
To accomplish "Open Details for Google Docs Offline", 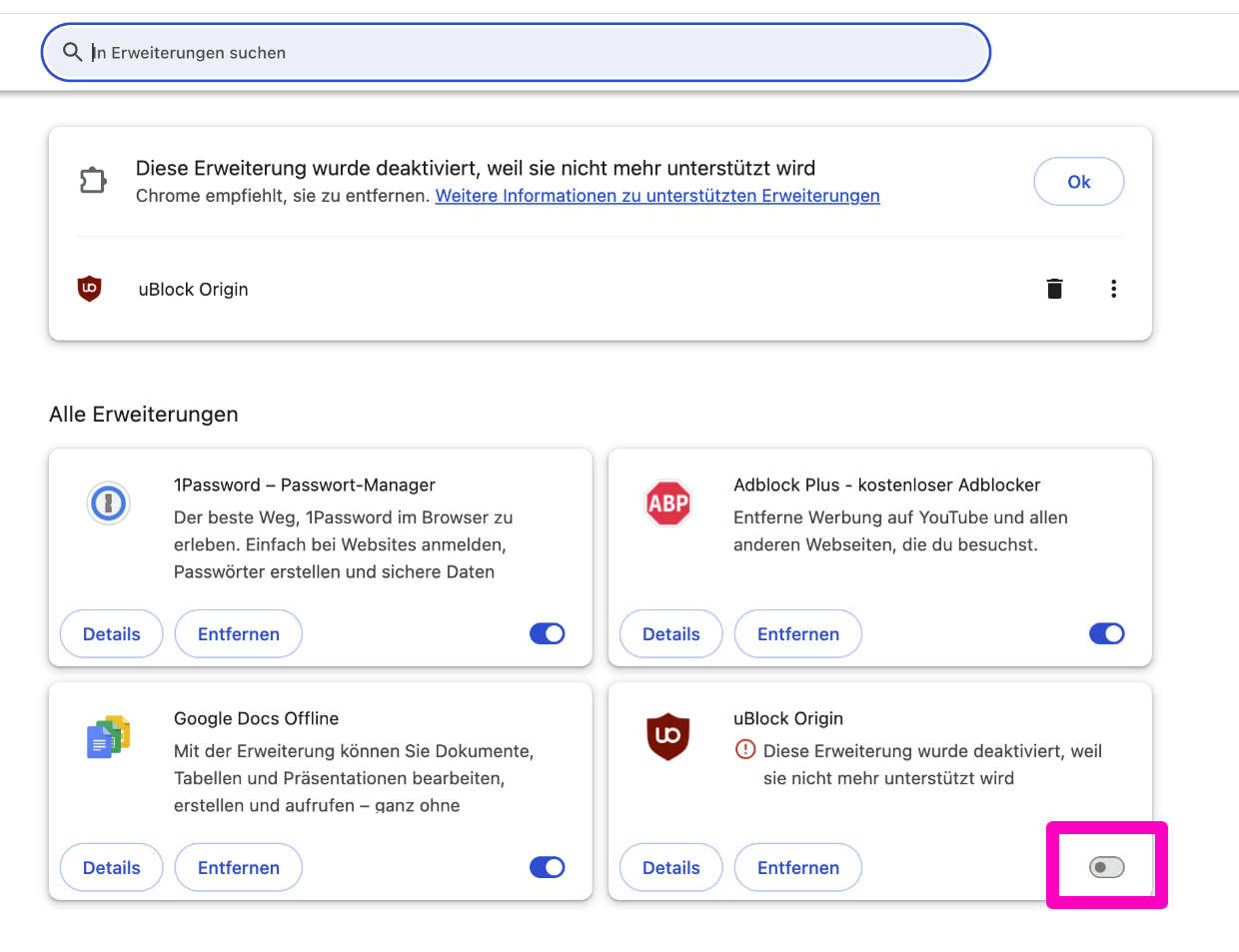I will click(x=111, y=867).
